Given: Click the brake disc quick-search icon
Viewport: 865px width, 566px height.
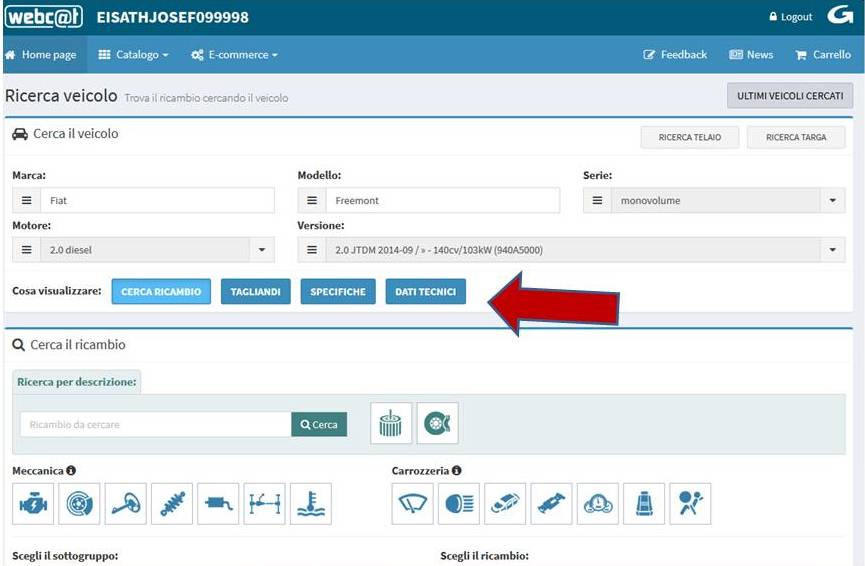Looking at the screenshot, I should coord(437,423).
